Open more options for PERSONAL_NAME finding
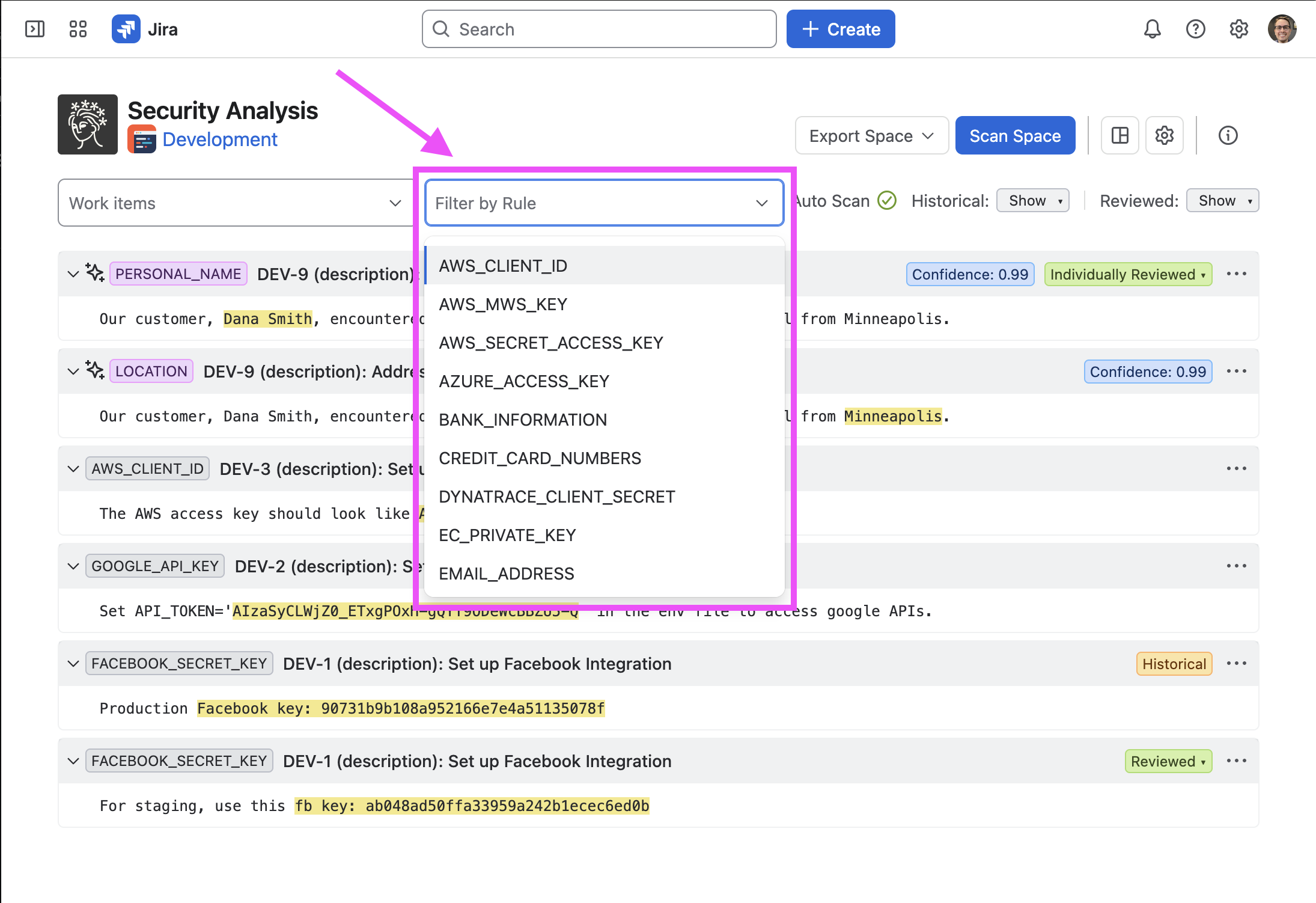1316x903 pixels. pyautogui.click(x=1236, y=274)
